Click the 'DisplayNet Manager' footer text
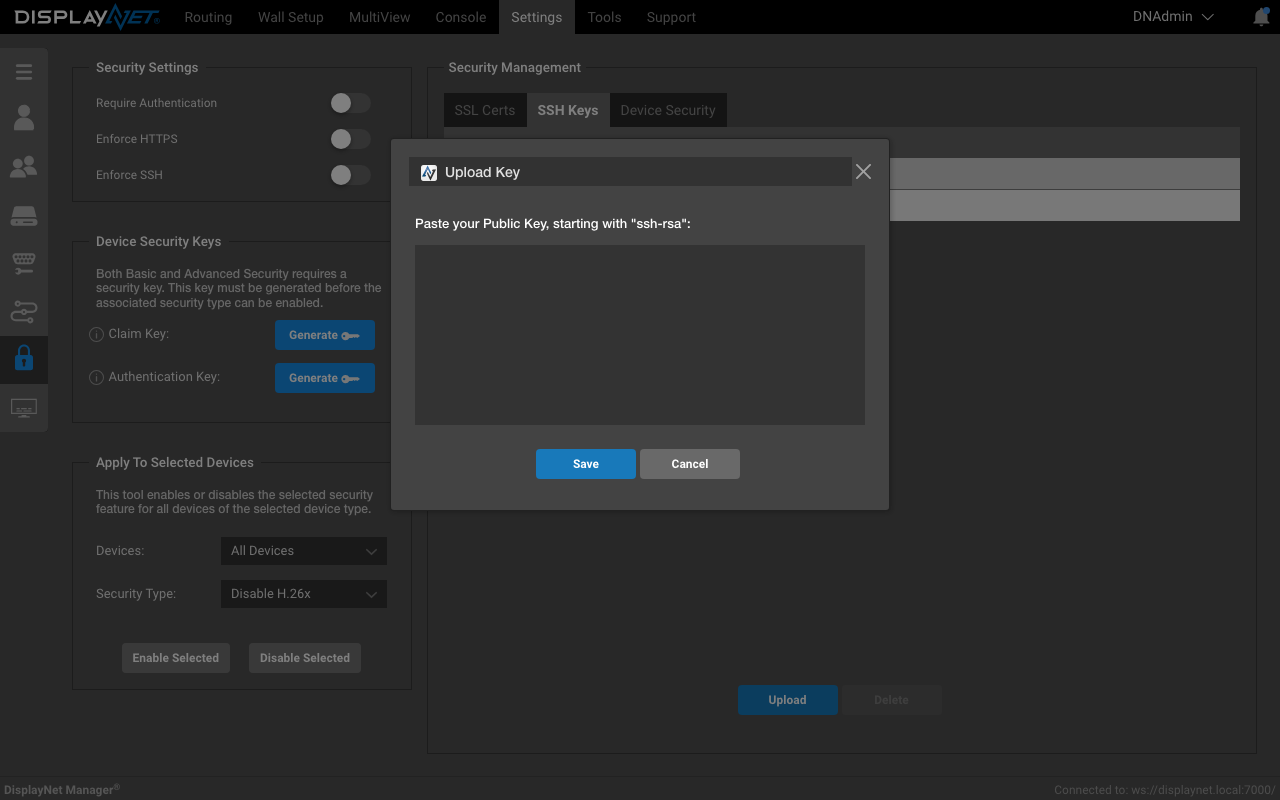This screenshot has height=800, width=1280. tap(61, 789)
